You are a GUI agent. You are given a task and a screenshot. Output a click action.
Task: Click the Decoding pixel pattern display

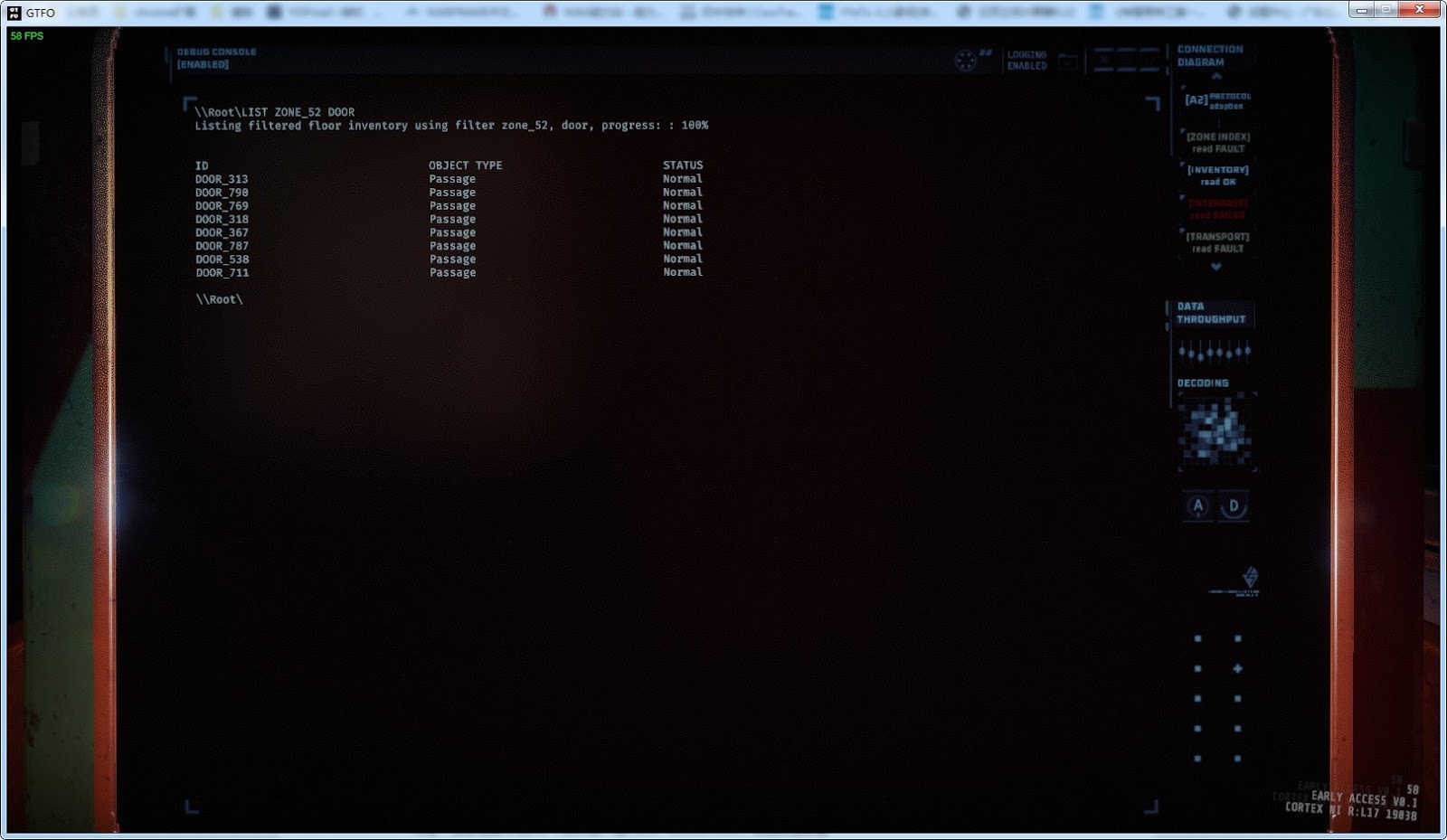point(1216,432)
